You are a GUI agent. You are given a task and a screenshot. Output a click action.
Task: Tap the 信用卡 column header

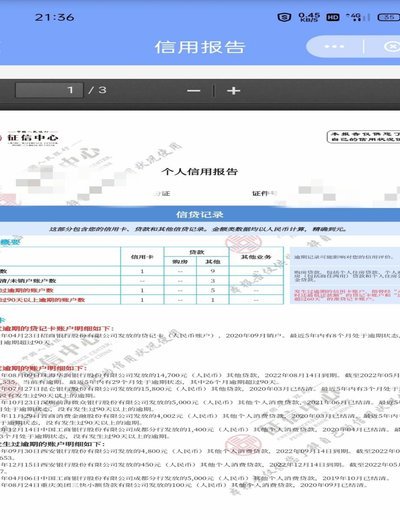click(x=142, y=257)
